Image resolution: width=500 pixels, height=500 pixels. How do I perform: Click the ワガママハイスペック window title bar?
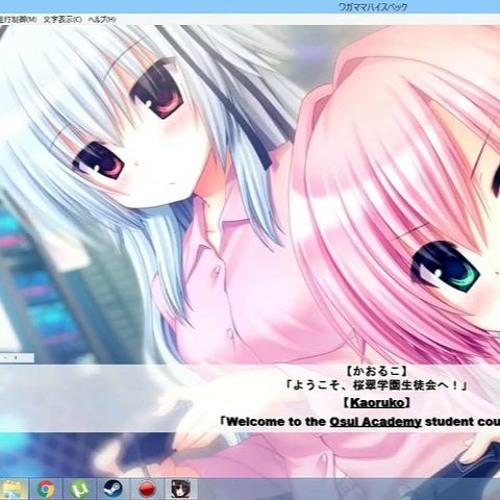coord(250,7)
